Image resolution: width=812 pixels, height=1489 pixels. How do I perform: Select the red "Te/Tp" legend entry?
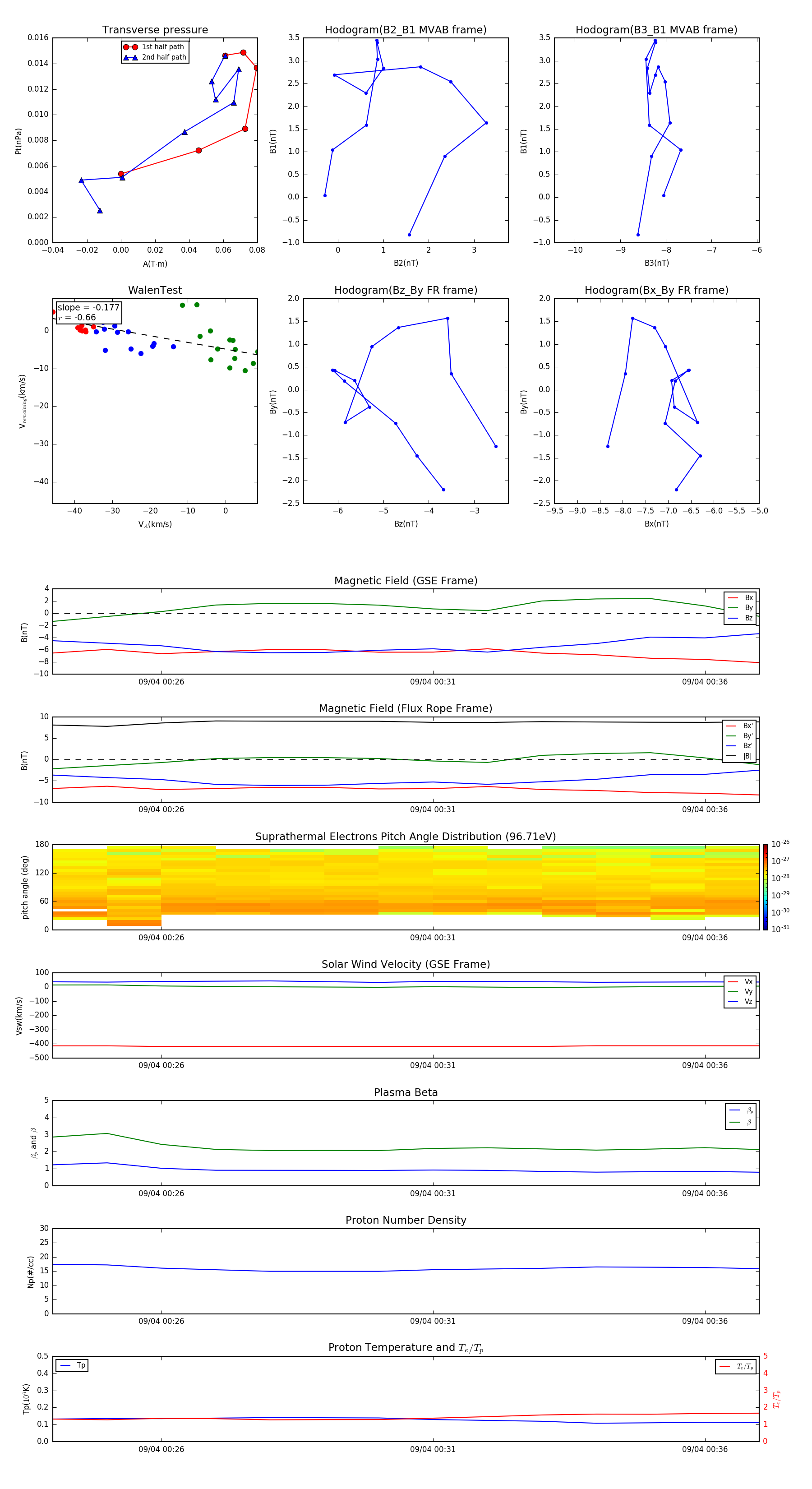[x=737, y=1366]
